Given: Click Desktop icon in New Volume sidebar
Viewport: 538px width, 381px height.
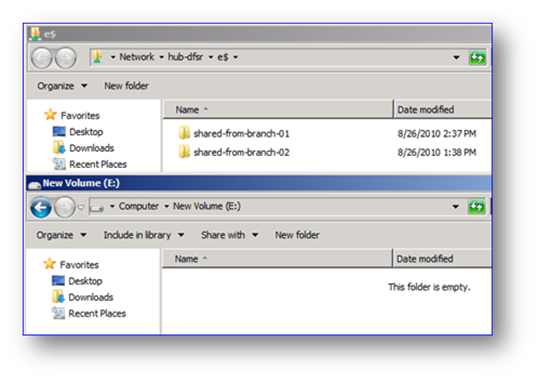Looking at the screenshot, I should click(x=58, y=281).
